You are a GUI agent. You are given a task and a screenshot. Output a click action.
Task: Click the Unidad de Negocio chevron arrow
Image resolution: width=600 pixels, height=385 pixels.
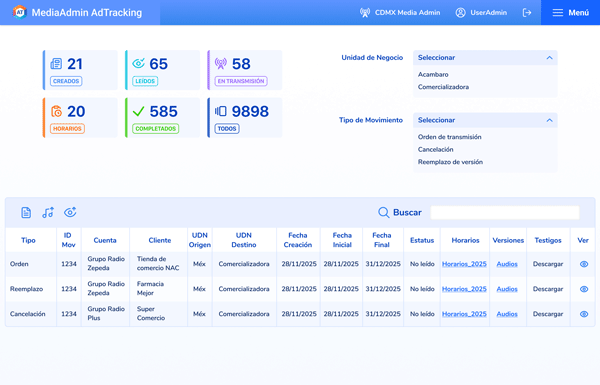(549, 58)
